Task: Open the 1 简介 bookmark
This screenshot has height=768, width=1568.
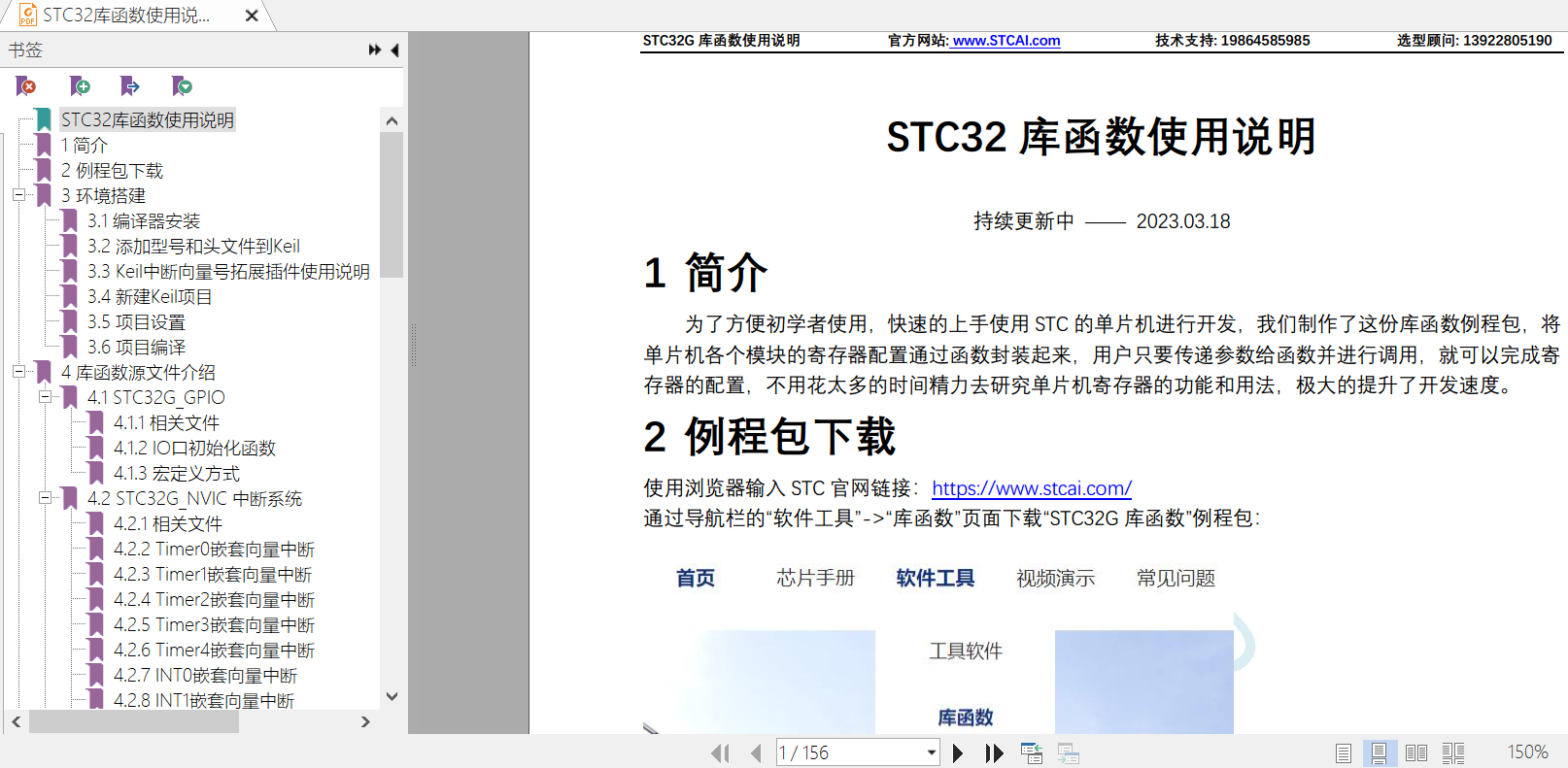Action: coord(84,145)
